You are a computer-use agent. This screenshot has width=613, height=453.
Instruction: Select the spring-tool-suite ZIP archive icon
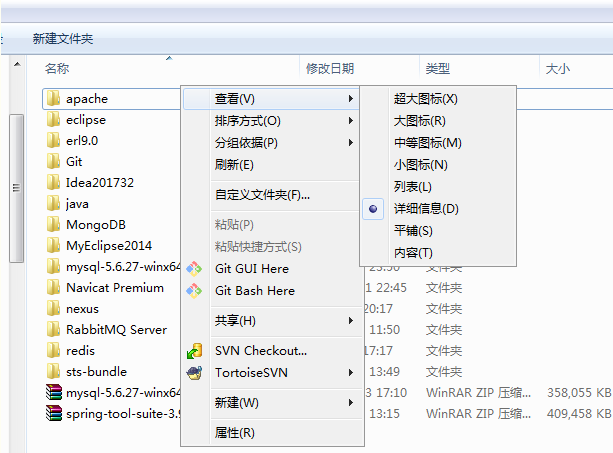(54, 413)
